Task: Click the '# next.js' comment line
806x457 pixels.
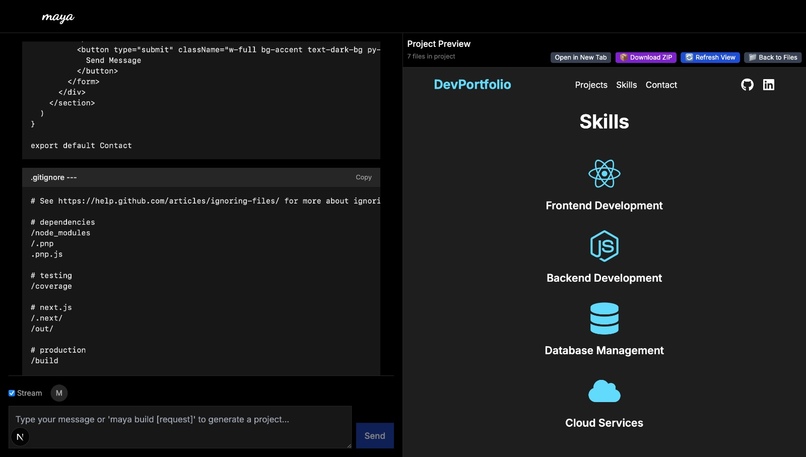Action: click(x=51, y=307)
